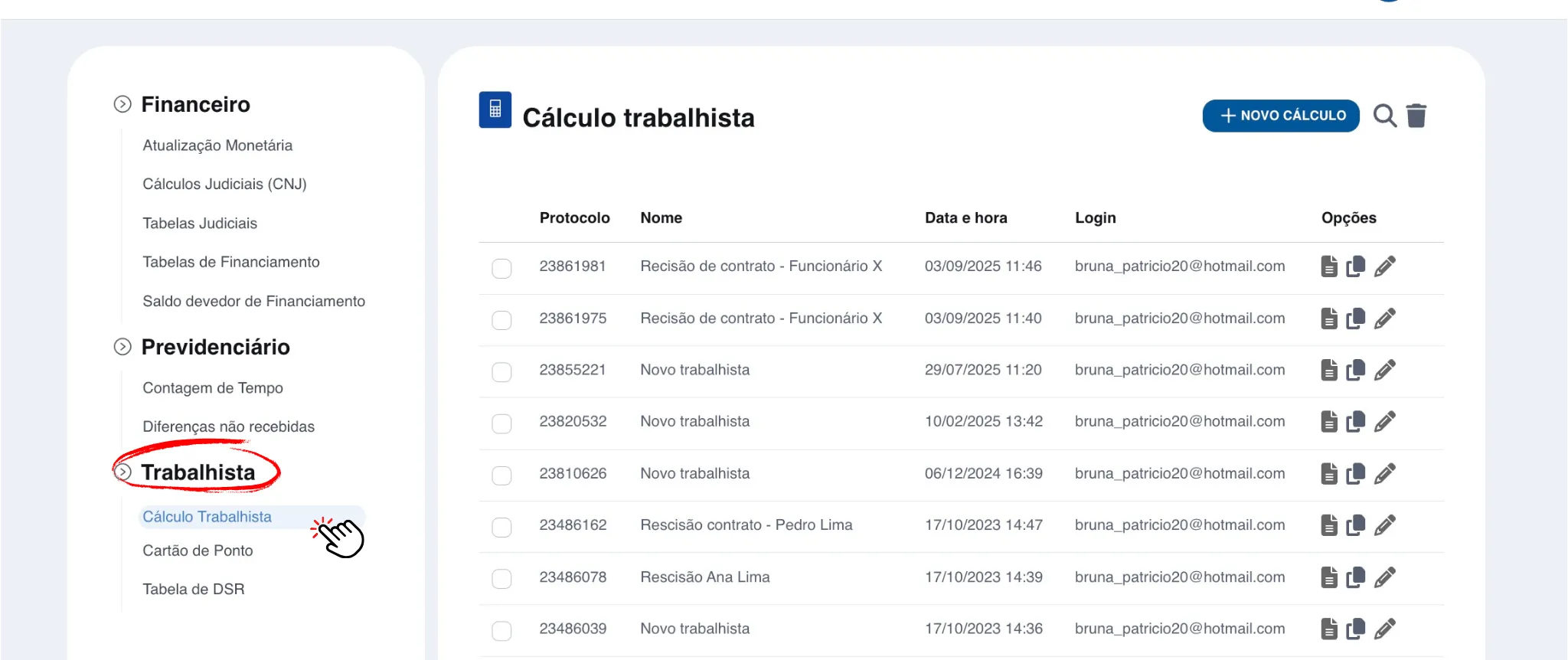The width and height of the screenshot is (1568, 660).
Task: Click the Novo Cálculo button
Action: pos(1281,116)
